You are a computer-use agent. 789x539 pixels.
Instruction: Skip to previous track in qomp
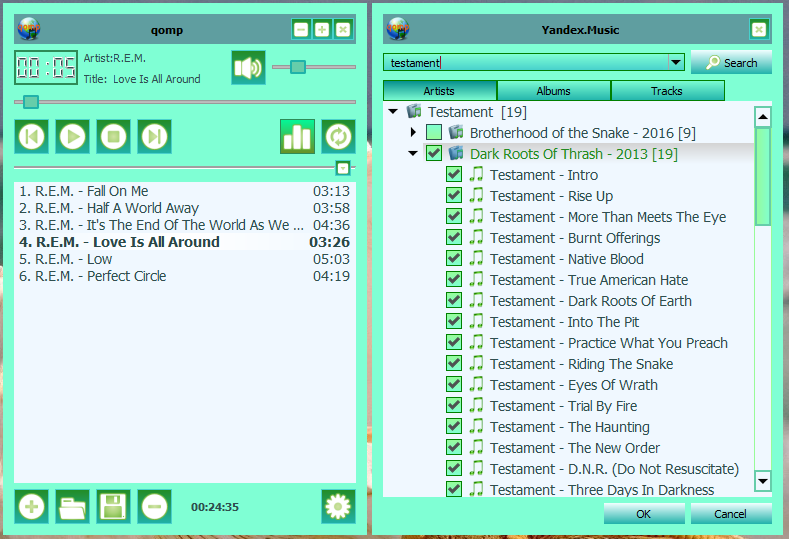tap(31, 136)
